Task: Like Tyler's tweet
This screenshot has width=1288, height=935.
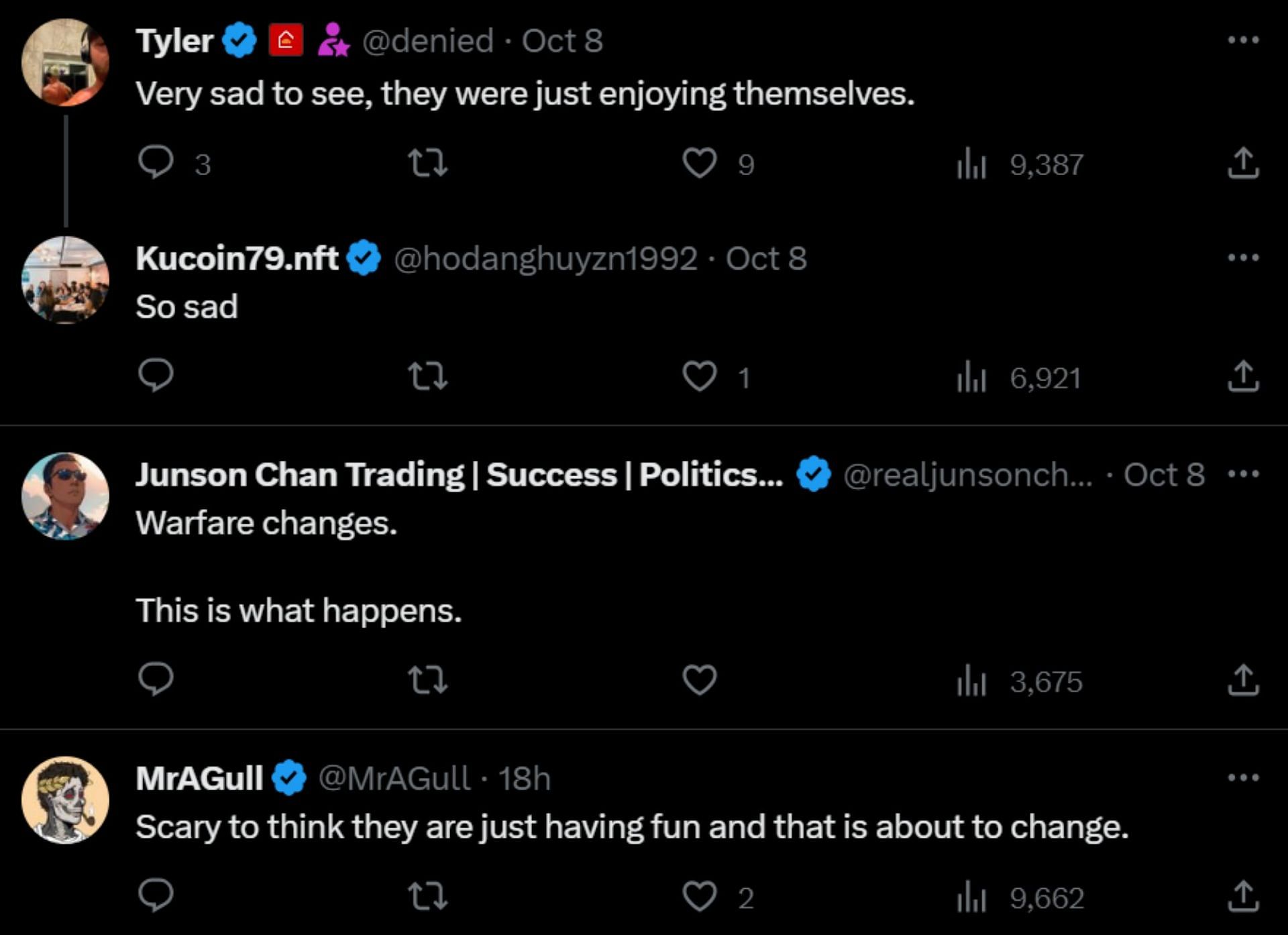Action: (699, 163)
